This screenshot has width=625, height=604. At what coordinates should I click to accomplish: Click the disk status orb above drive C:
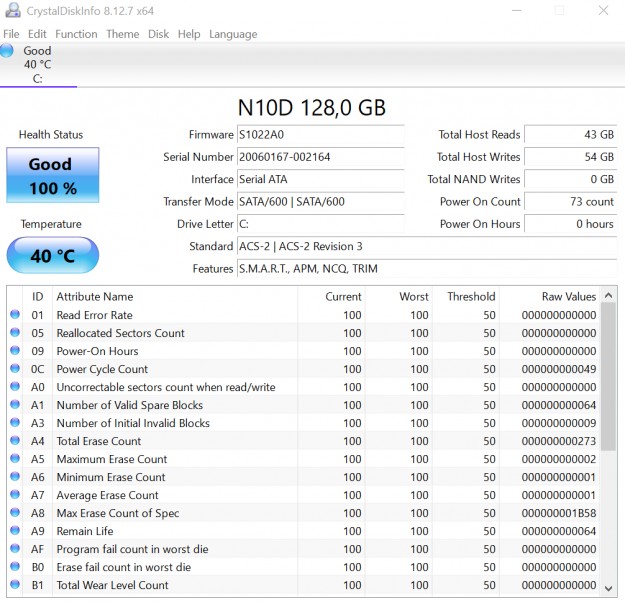coord(8,50)
